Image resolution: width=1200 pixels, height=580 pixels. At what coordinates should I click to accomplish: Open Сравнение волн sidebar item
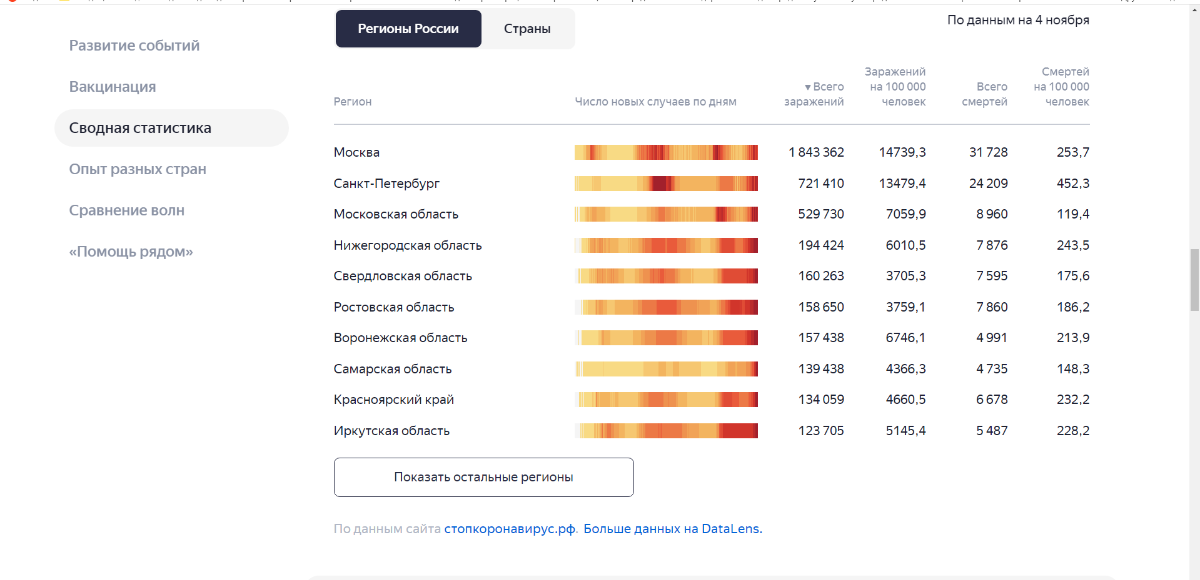[127, 210]
